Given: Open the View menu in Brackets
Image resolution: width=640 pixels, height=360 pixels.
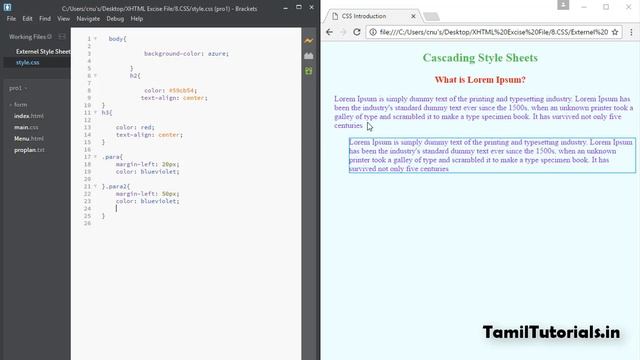Looking at the screenshot, I should tap(63, 19).
